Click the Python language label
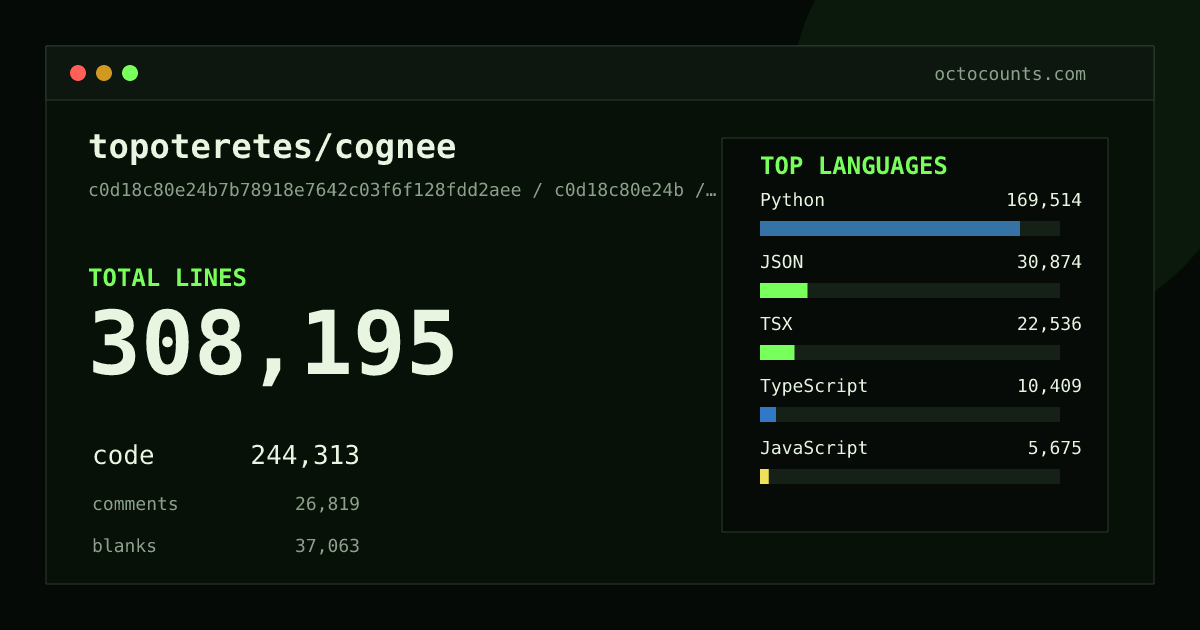The width and height of the screenshot is (1200, 630). 792,201
